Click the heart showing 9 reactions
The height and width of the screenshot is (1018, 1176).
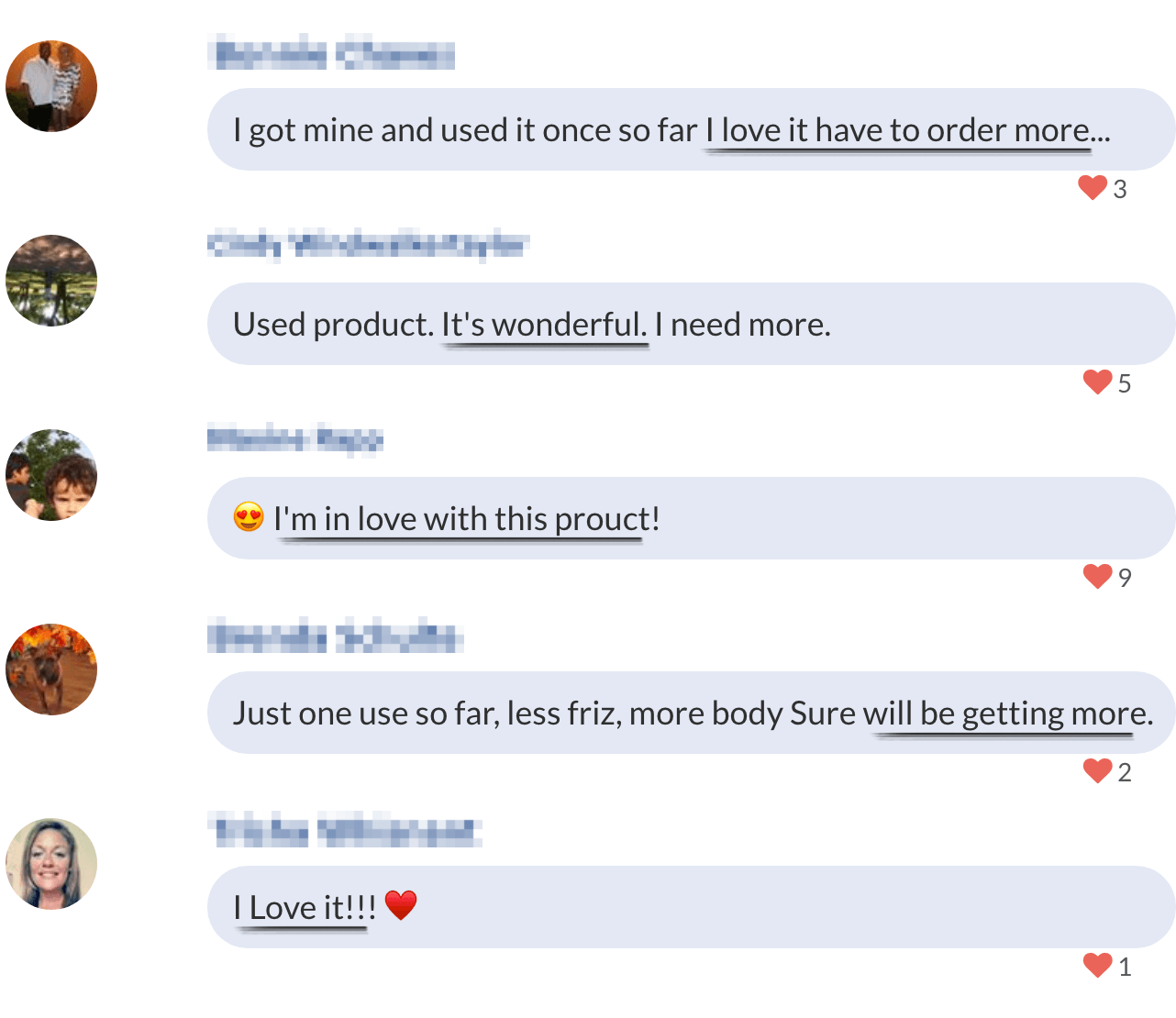[1097, 577]
